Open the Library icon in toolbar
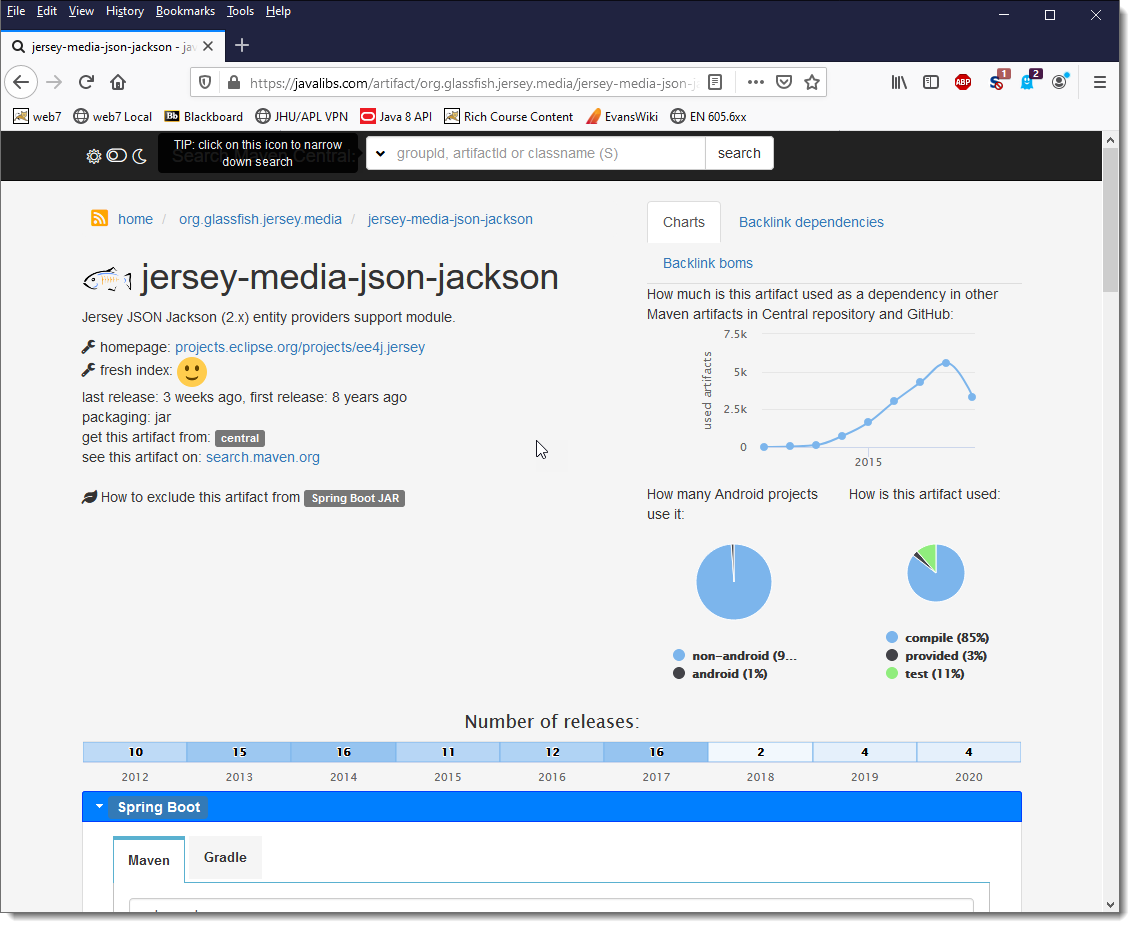 (899, 83)
